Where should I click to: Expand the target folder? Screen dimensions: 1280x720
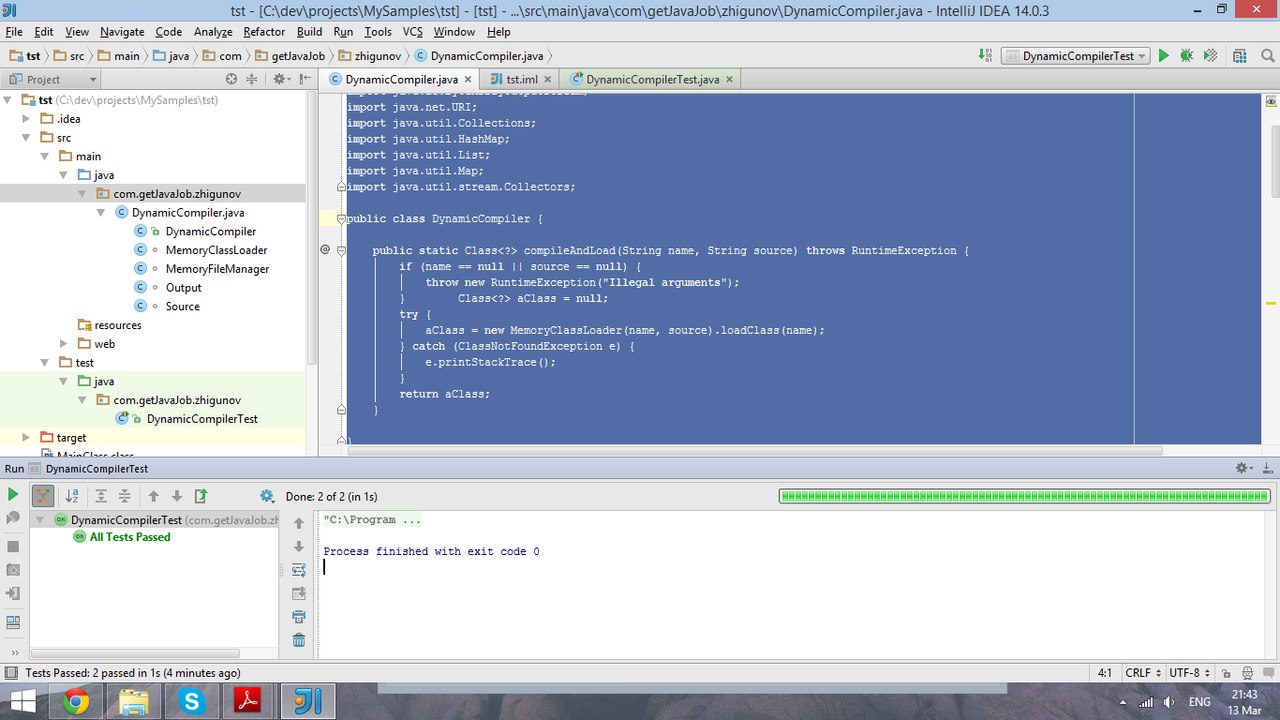pos(27,438)
